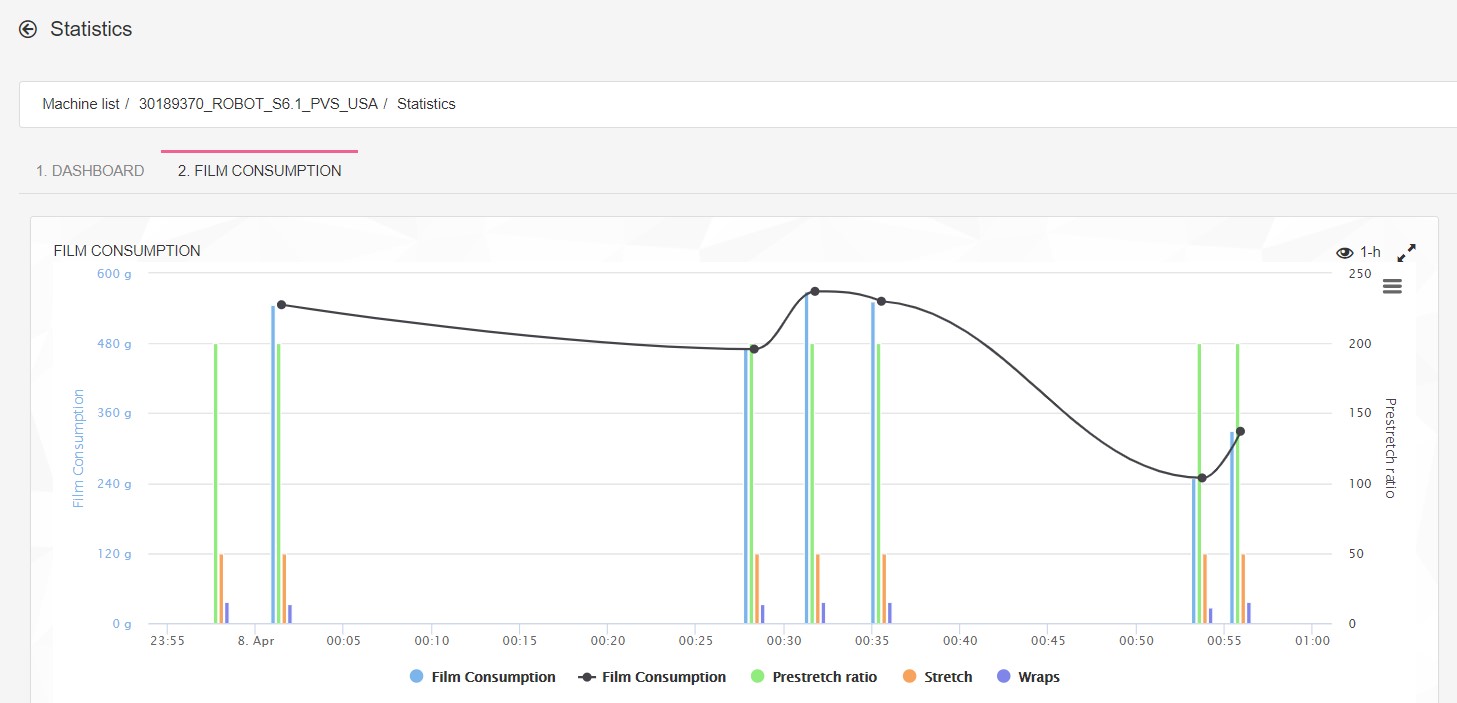
Task: Click the orange Stretch legend dot
Action: coord(909,677)
